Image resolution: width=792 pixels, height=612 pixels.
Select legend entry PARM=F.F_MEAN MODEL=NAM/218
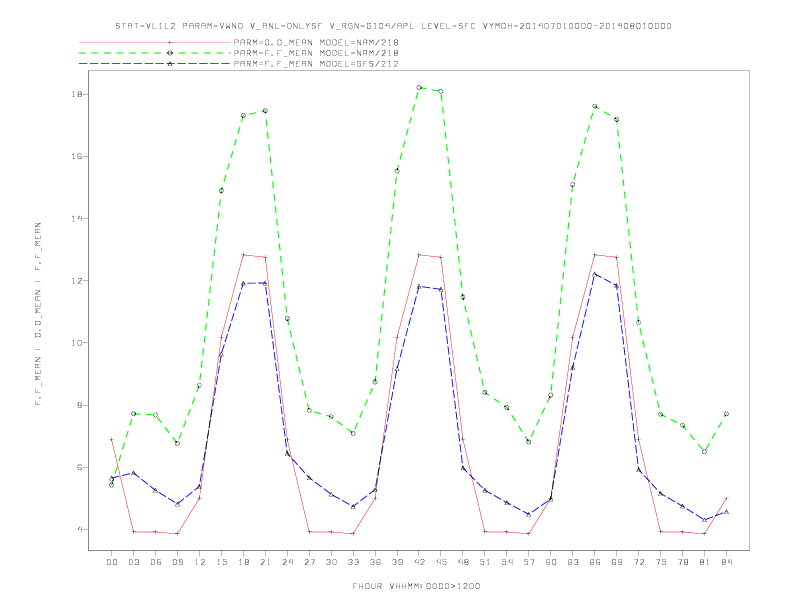[316, 53]
